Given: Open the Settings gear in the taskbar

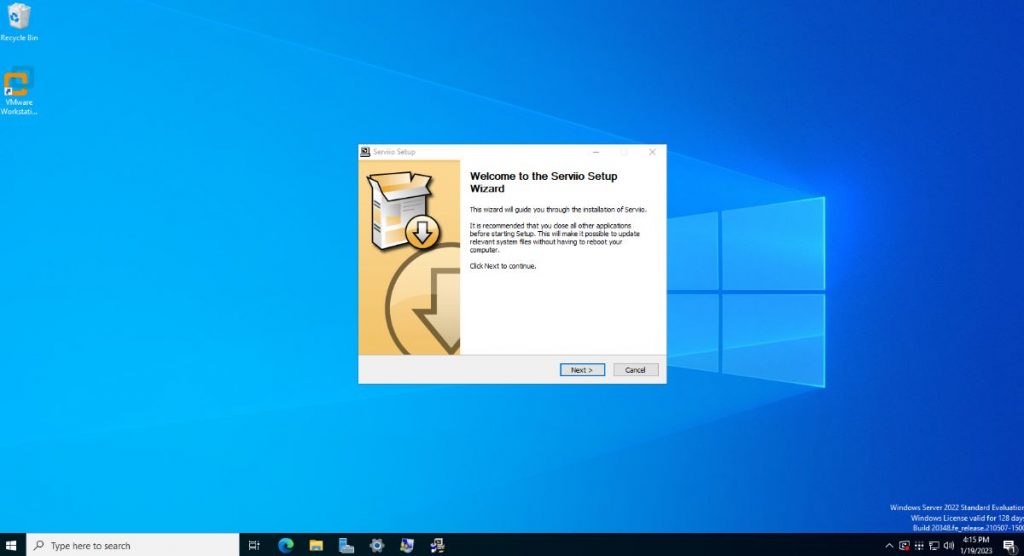Looking at the screenshot, I should [377, 545].
